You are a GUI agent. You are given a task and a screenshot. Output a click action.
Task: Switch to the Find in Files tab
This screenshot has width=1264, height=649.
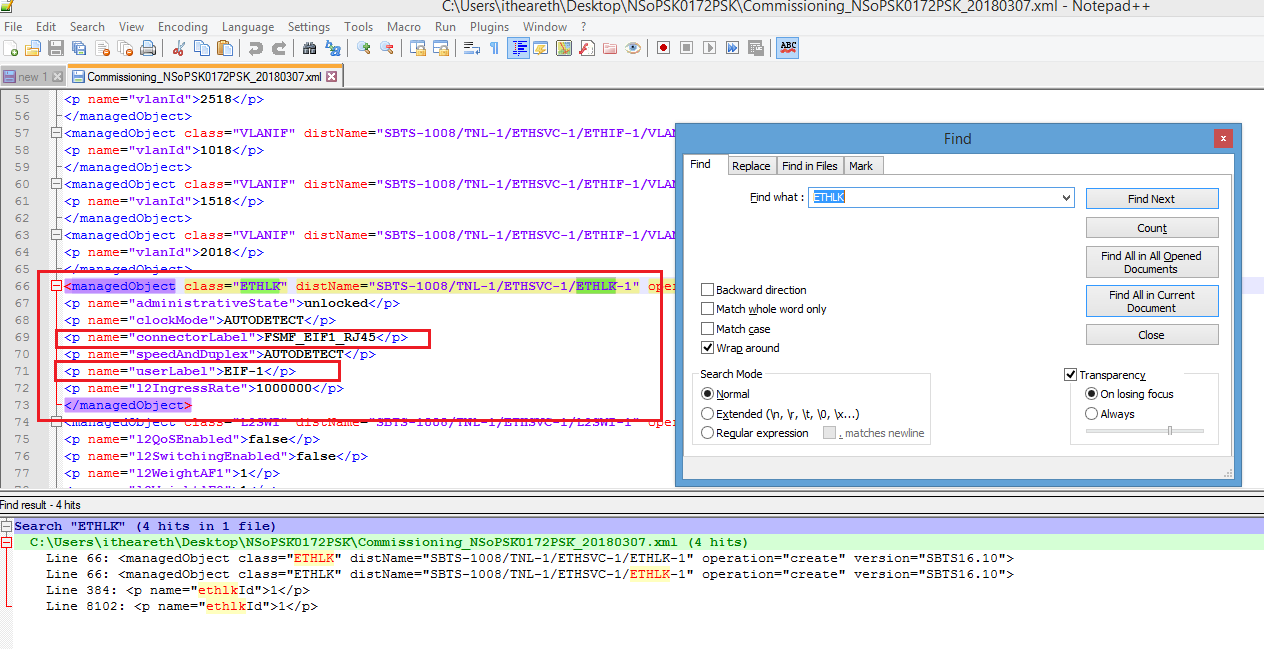pos(810,165)
